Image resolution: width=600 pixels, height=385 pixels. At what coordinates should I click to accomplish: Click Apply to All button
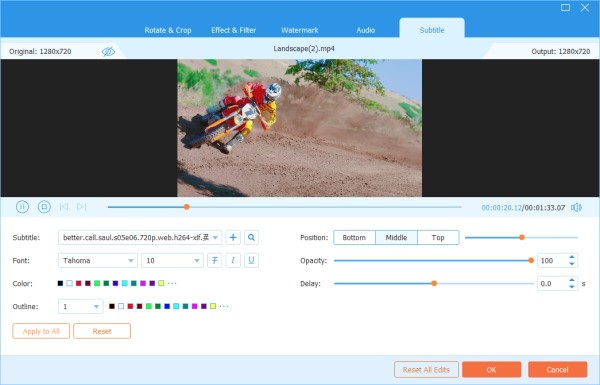(x=41, y=331)
